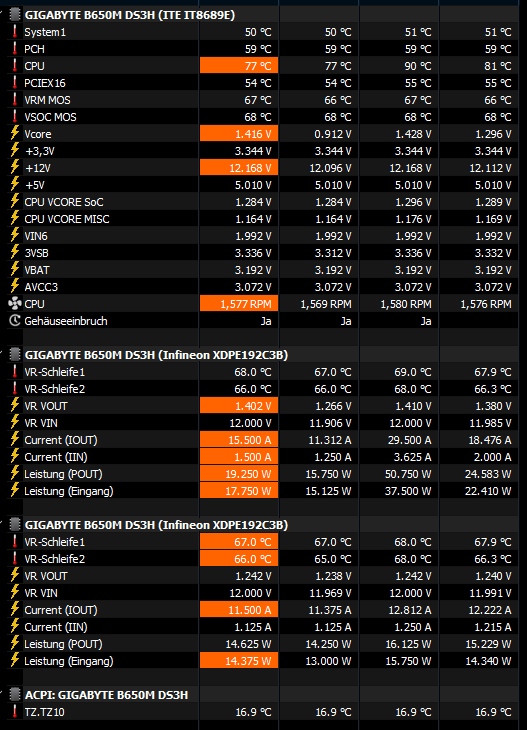Click the lightning icon in the Current (IOUT) row showing 15.500 A
This screenshot has width=527, height=730.
[15, 439]
